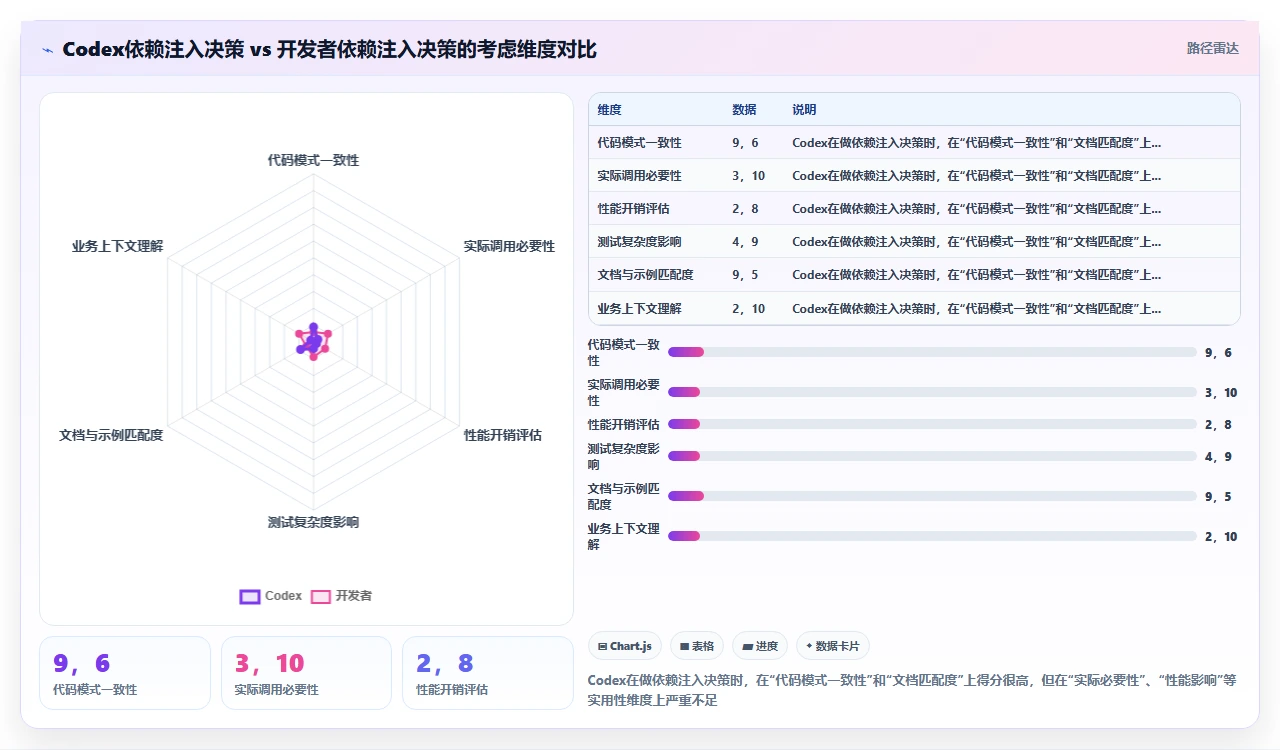The width and height of the screenshot is (1280, 750).
Task: Click the radar axis label 代码模式一致性
Action: 313,160
